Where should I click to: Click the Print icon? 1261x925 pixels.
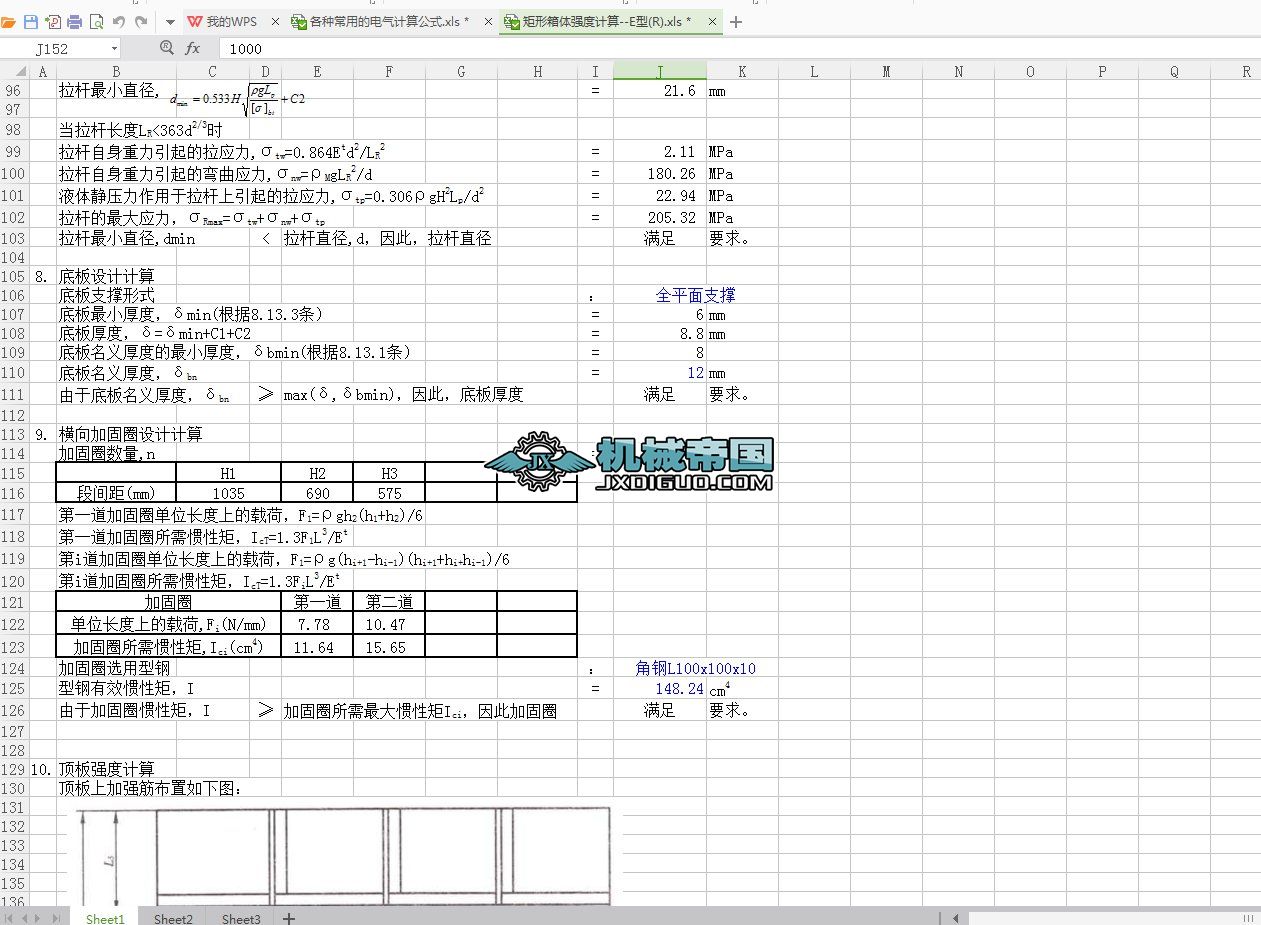[x=74, y=21]
